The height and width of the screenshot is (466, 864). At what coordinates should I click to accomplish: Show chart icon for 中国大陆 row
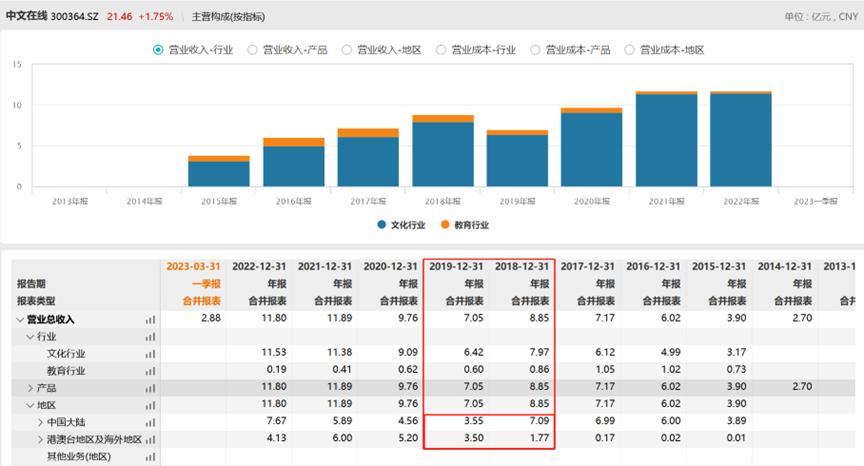click(x=151, y=421)
